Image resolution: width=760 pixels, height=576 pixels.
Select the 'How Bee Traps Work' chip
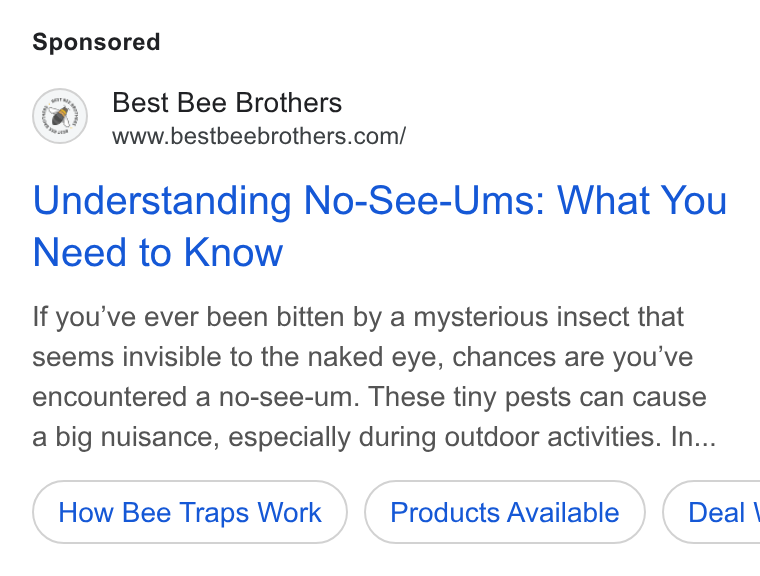[190, 512]
